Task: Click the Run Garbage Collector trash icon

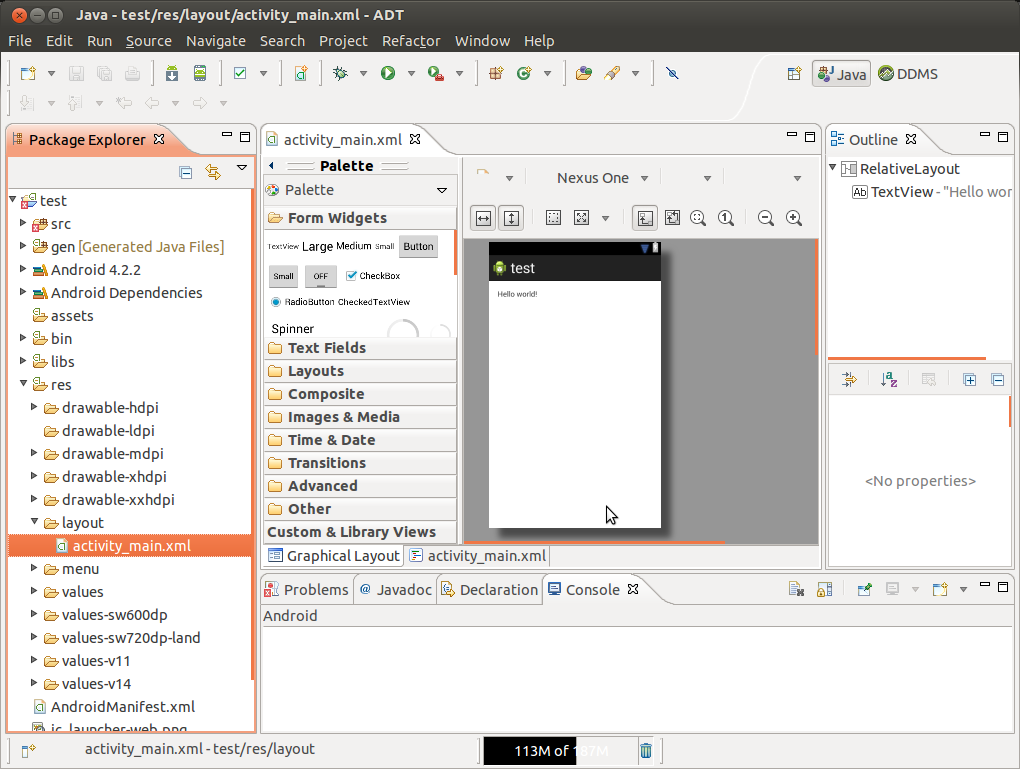Action: pyautogui.click(x=645, y=751)
